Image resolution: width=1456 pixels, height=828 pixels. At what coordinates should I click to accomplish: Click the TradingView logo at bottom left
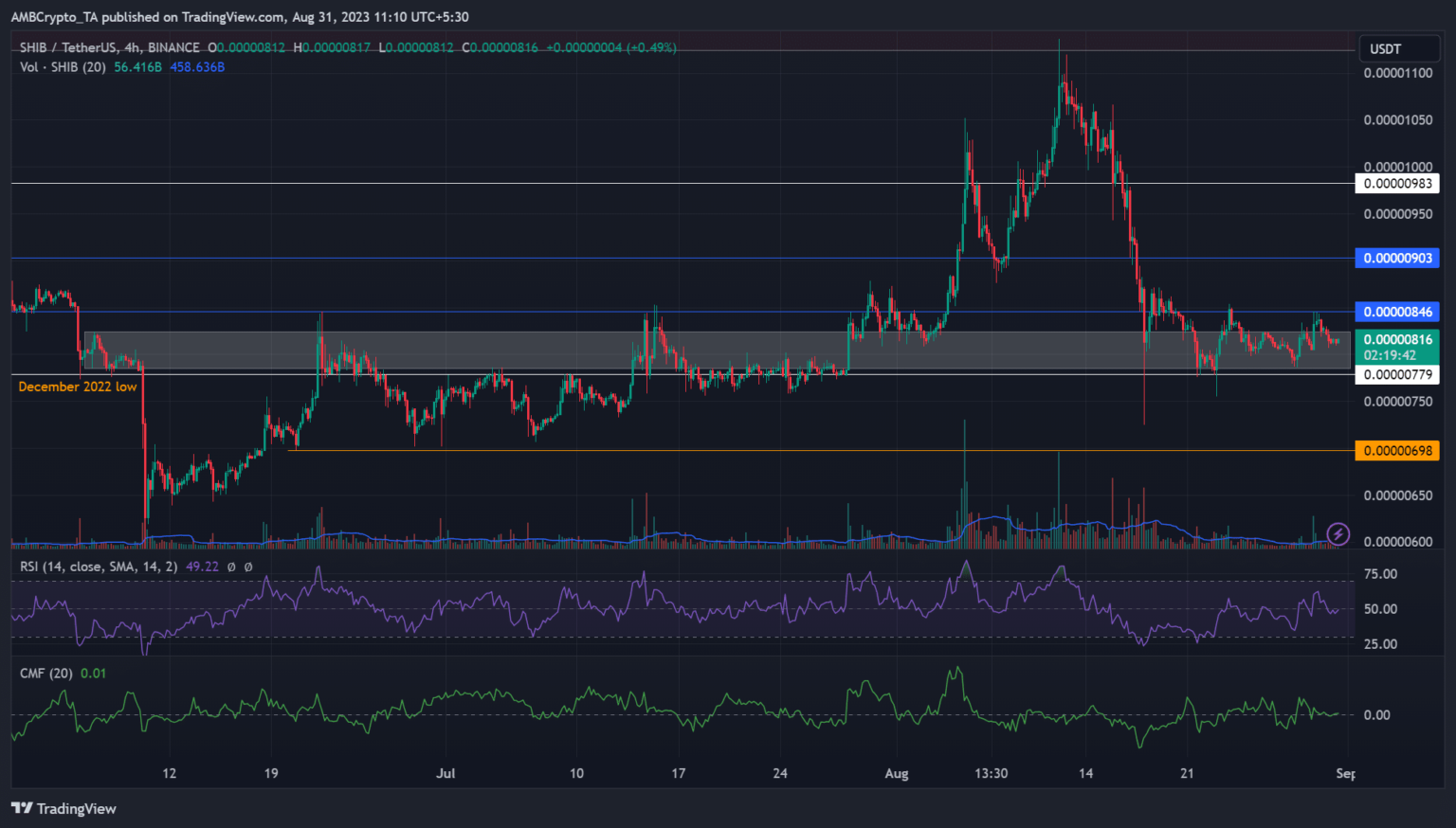64,808
